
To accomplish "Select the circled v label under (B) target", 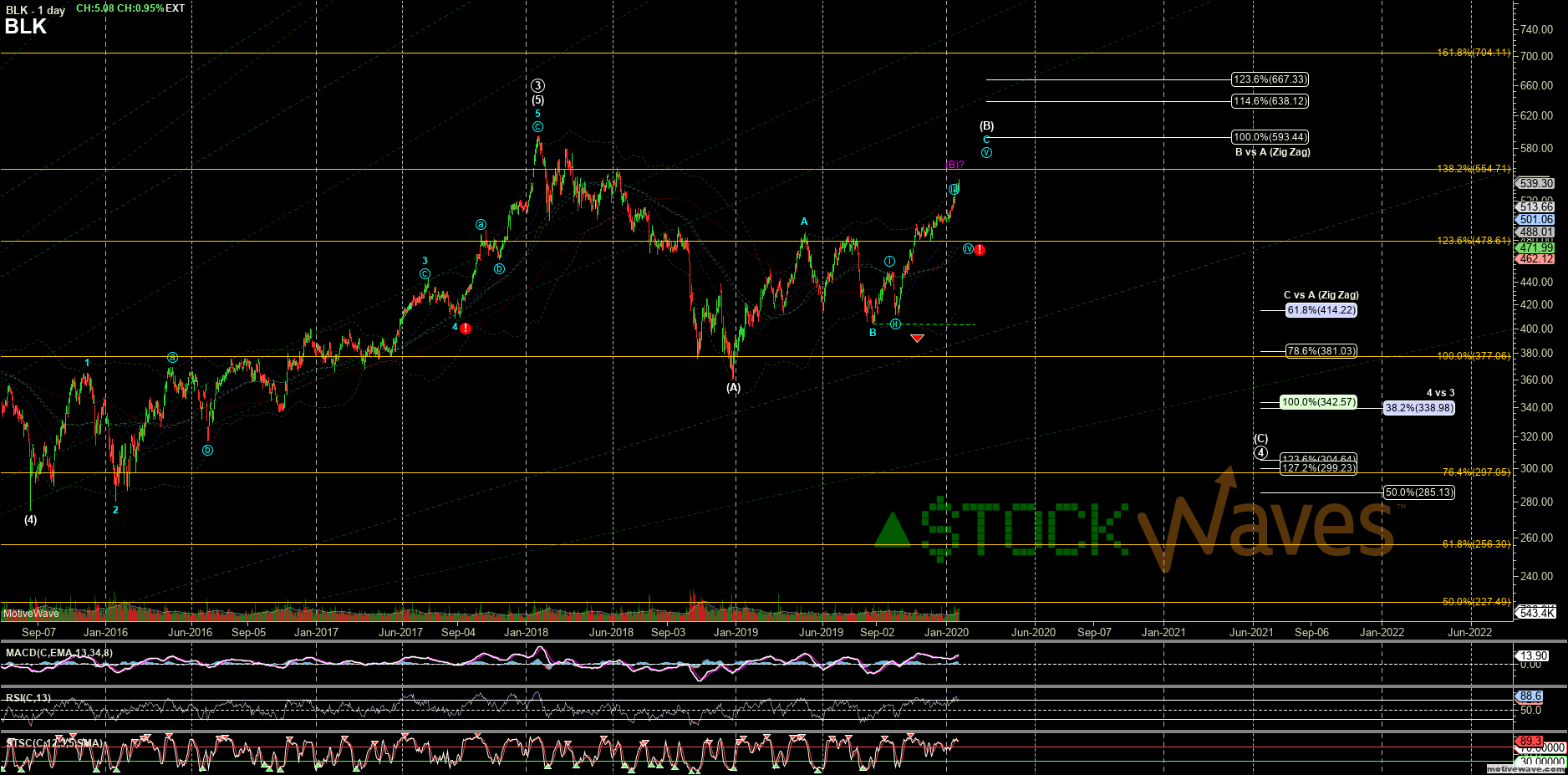I will click(987, 153).
